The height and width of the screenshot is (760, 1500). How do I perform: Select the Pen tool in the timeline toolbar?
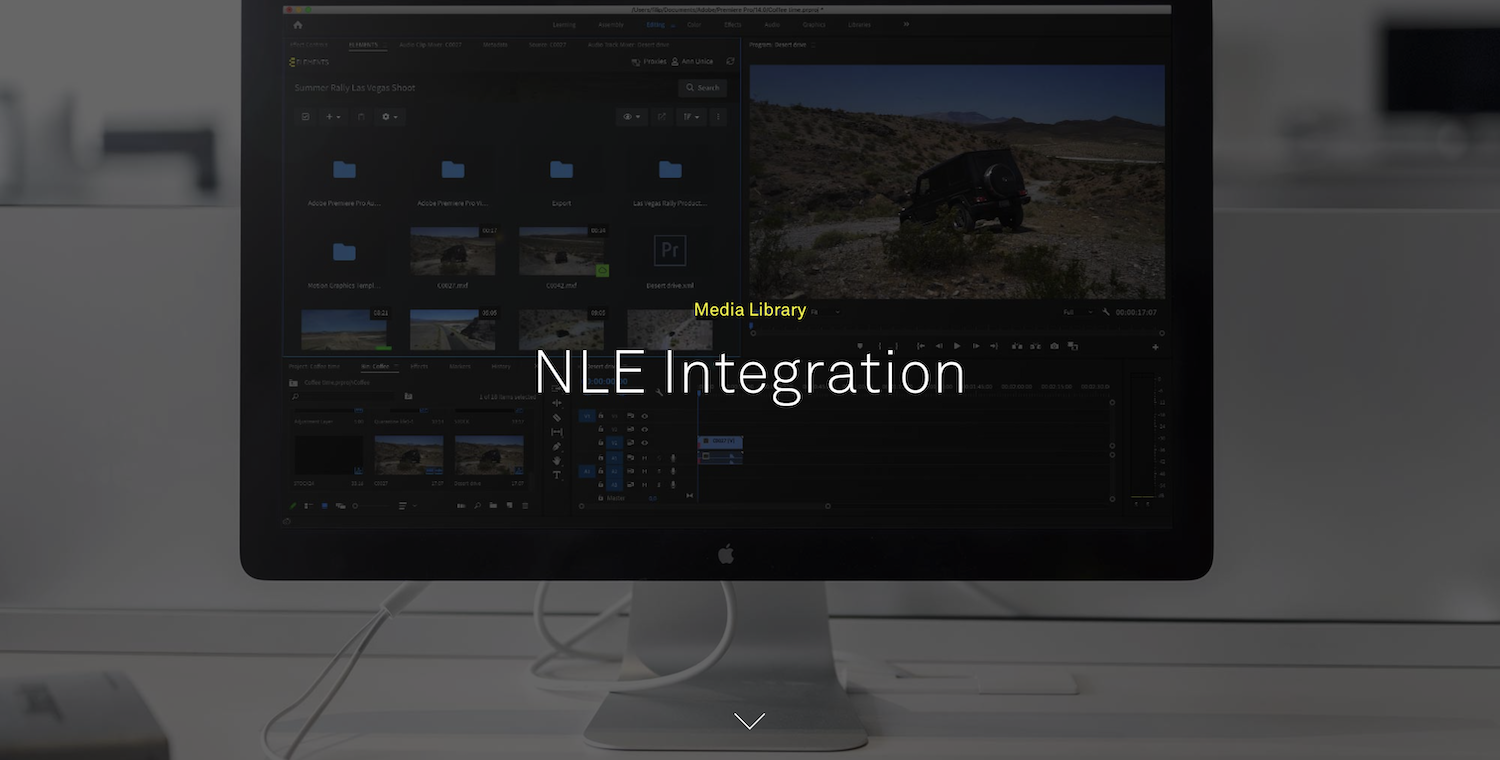[557, 448]
